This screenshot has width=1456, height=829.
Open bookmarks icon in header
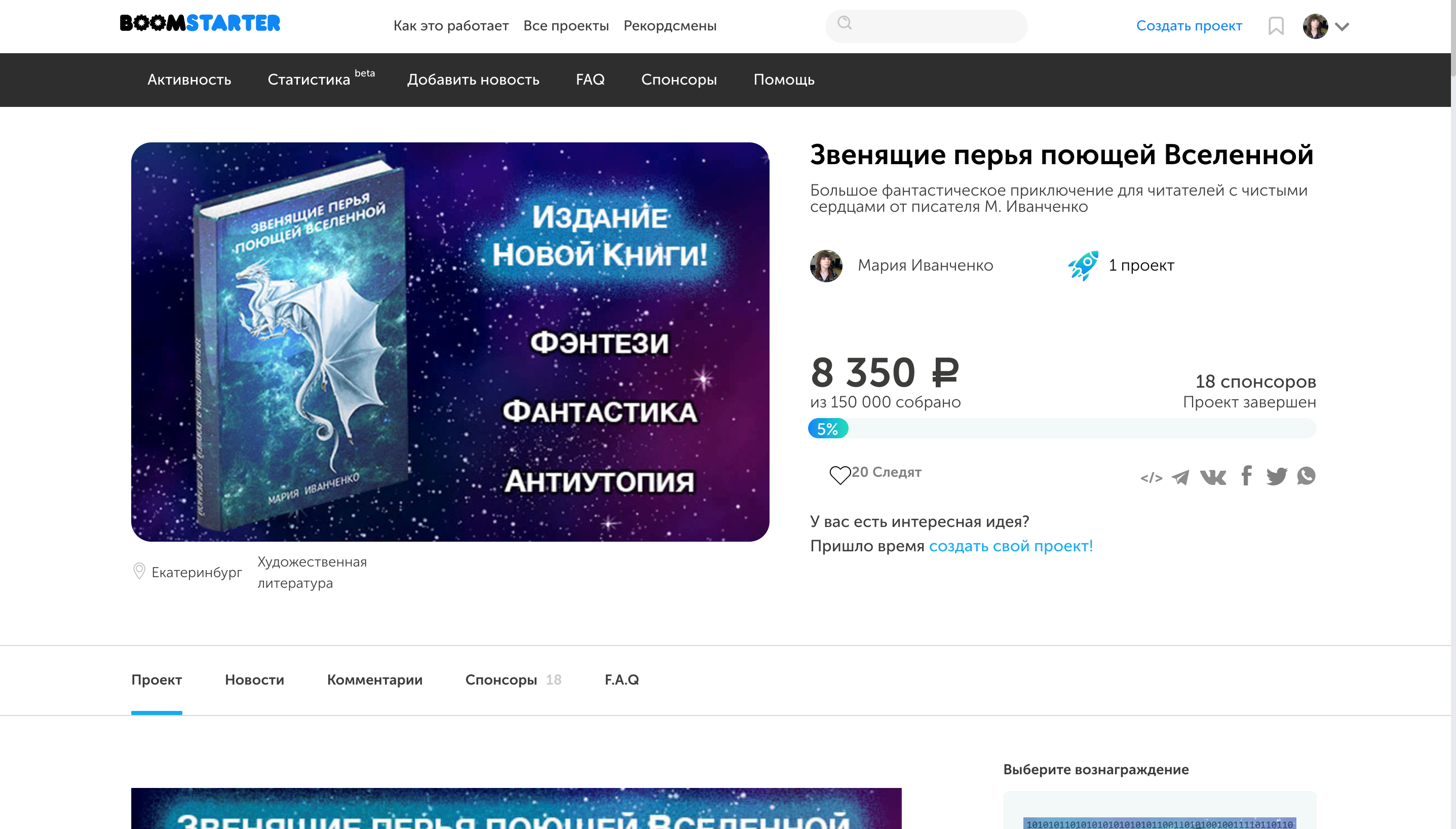(1276, 26)
